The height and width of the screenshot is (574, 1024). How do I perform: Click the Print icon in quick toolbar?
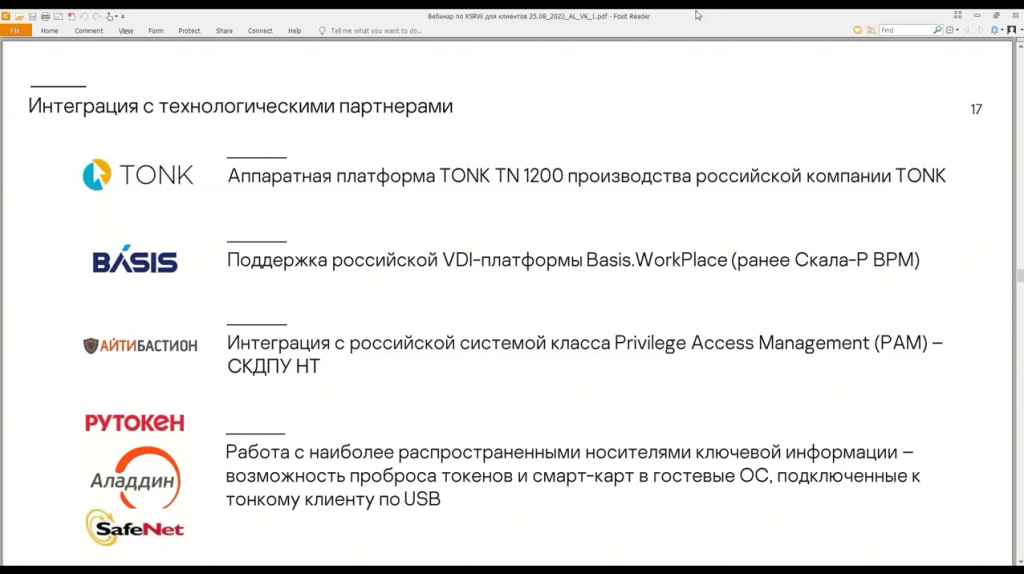coord(45,16)
